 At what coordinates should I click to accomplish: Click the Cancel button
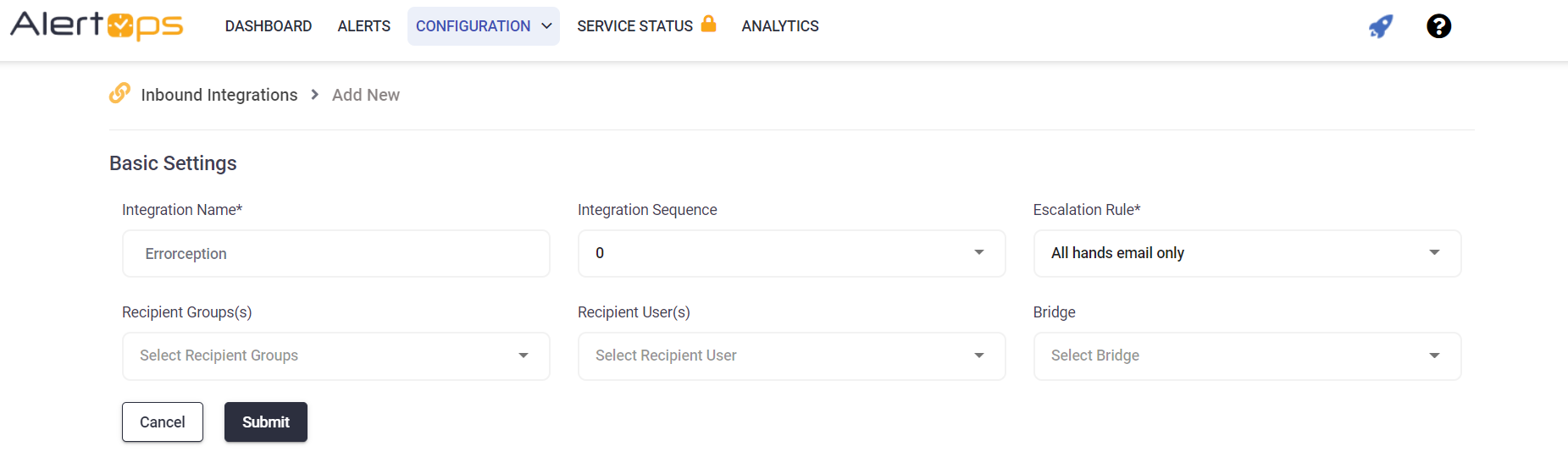click(x=163, y=422)
